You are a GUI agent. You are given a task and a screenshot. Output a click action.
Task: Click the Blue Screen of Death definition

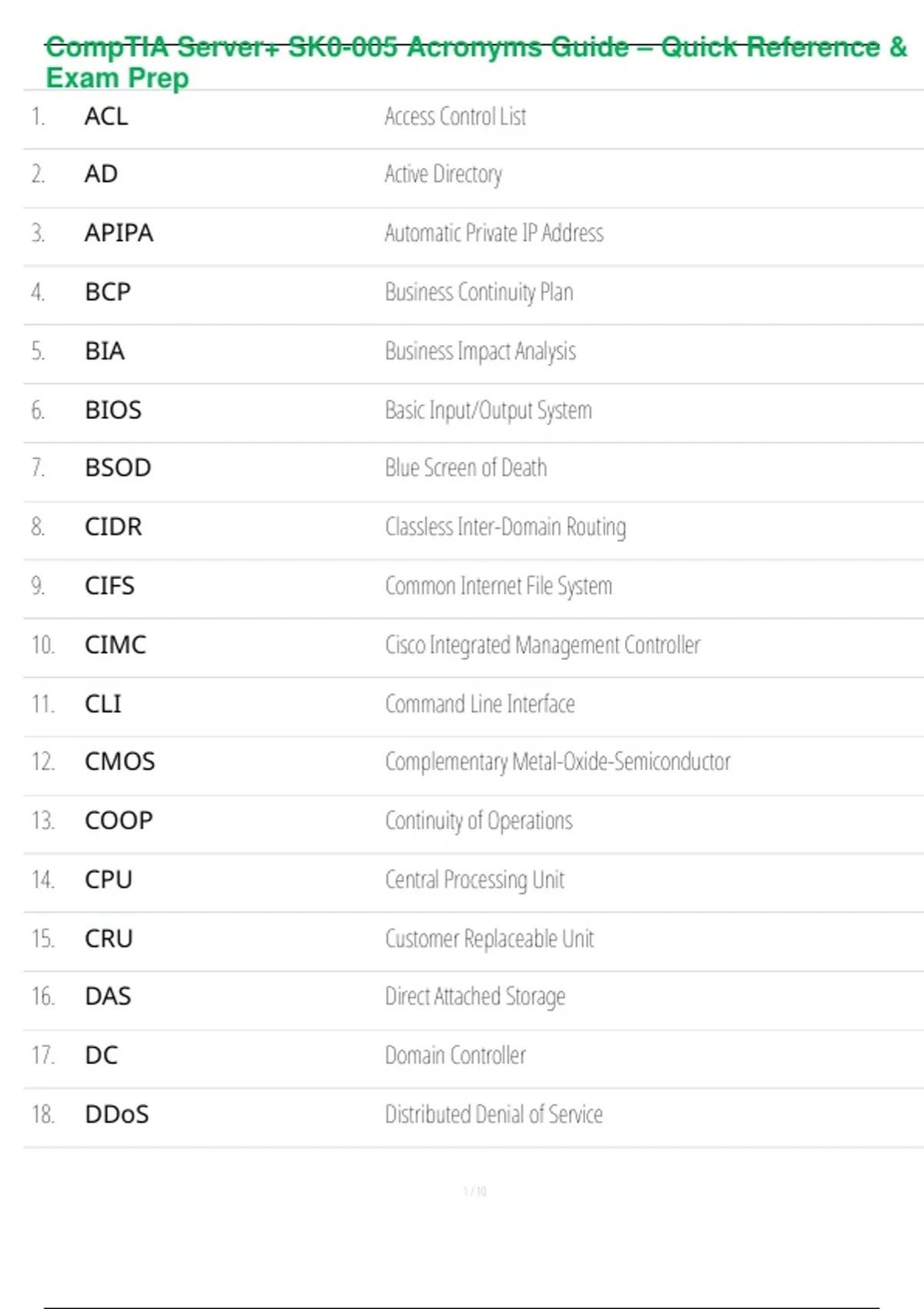466,467
